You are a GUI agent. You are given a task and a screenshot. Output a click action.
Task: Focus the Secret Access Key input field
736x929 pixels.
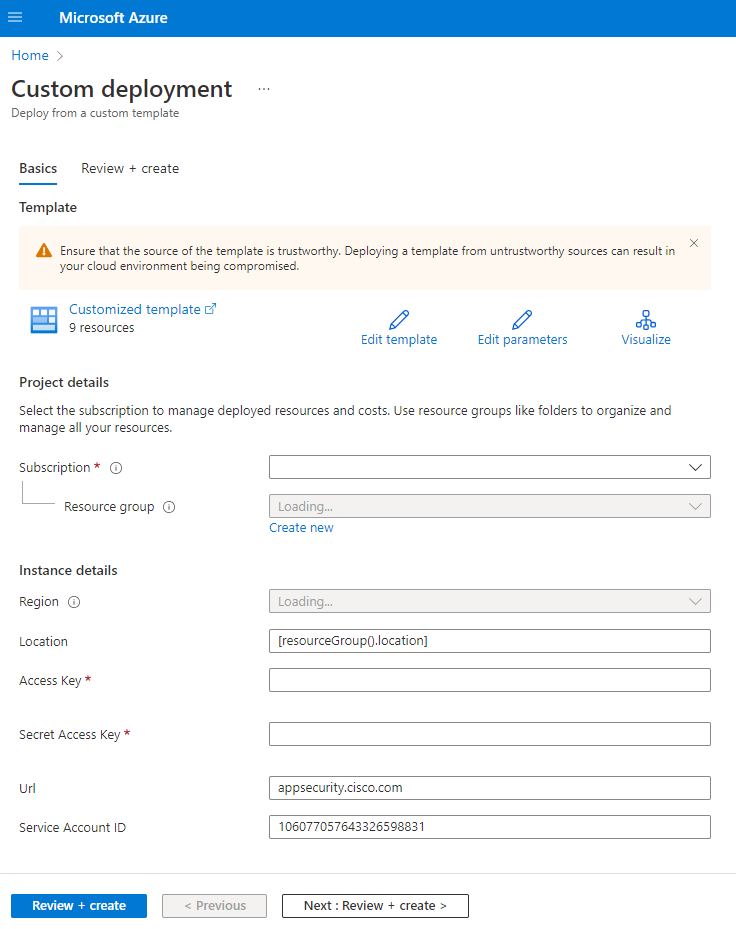pos(489,734)
